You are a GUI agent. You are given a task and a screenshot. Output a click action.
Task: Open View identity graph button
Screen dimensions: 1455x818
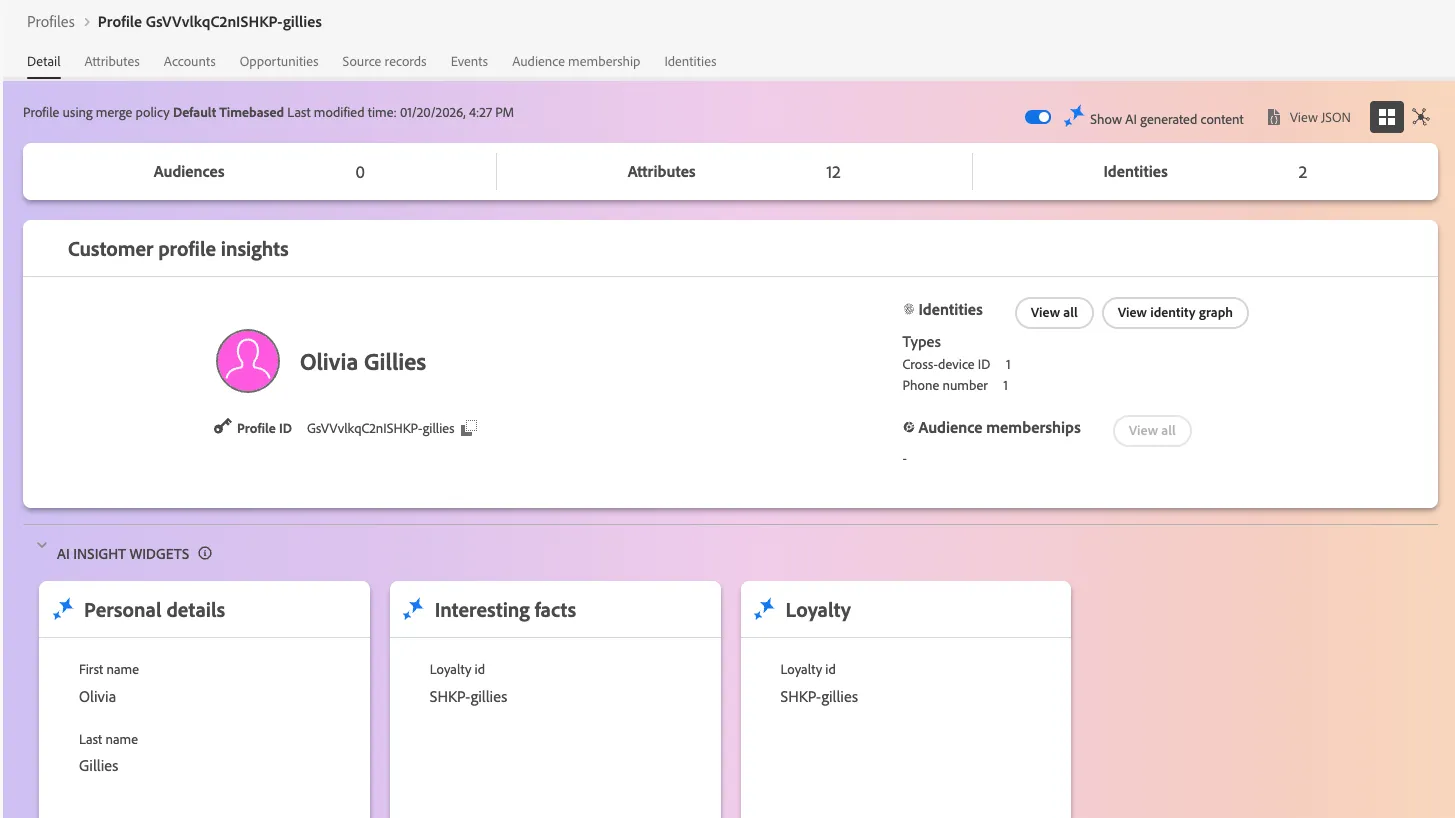[1175, 313]
